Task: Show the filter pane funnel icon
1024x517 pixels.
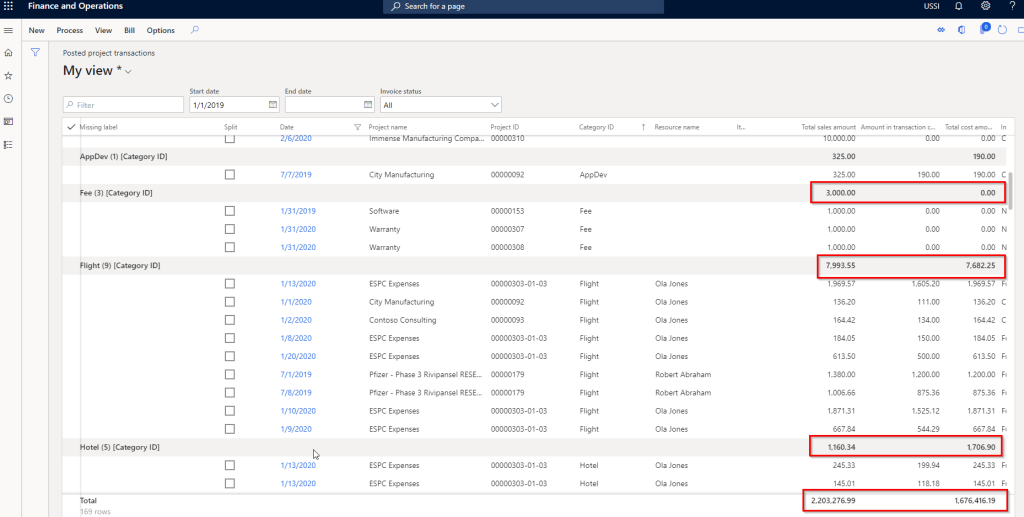Action: 35,53
